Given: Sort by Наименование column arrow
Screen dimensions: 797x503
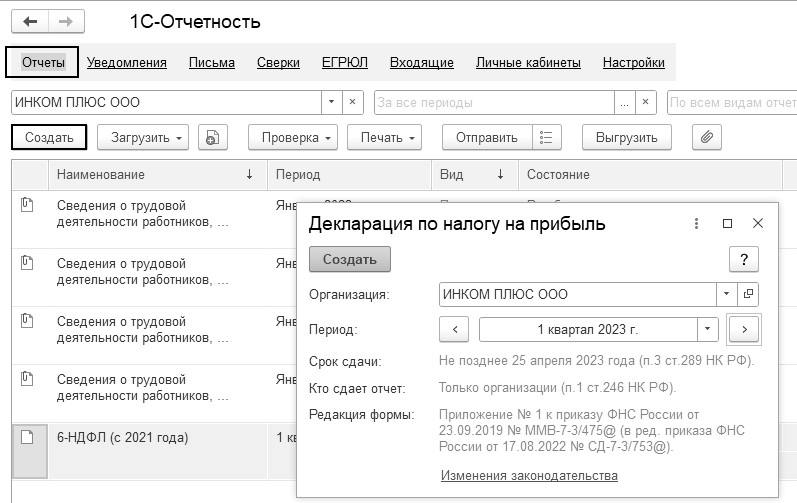Looking at the screenshot, I should click(x=250, y=174).
